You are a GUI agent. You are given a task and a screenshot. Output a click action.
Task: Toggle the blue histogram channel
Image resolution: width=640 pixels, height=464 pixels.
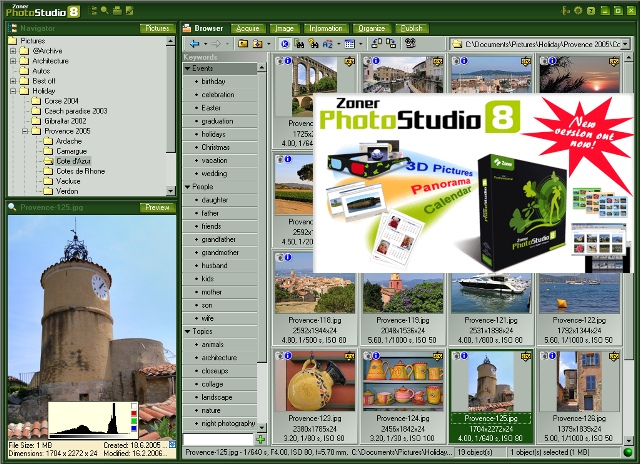tap(134, 428)
